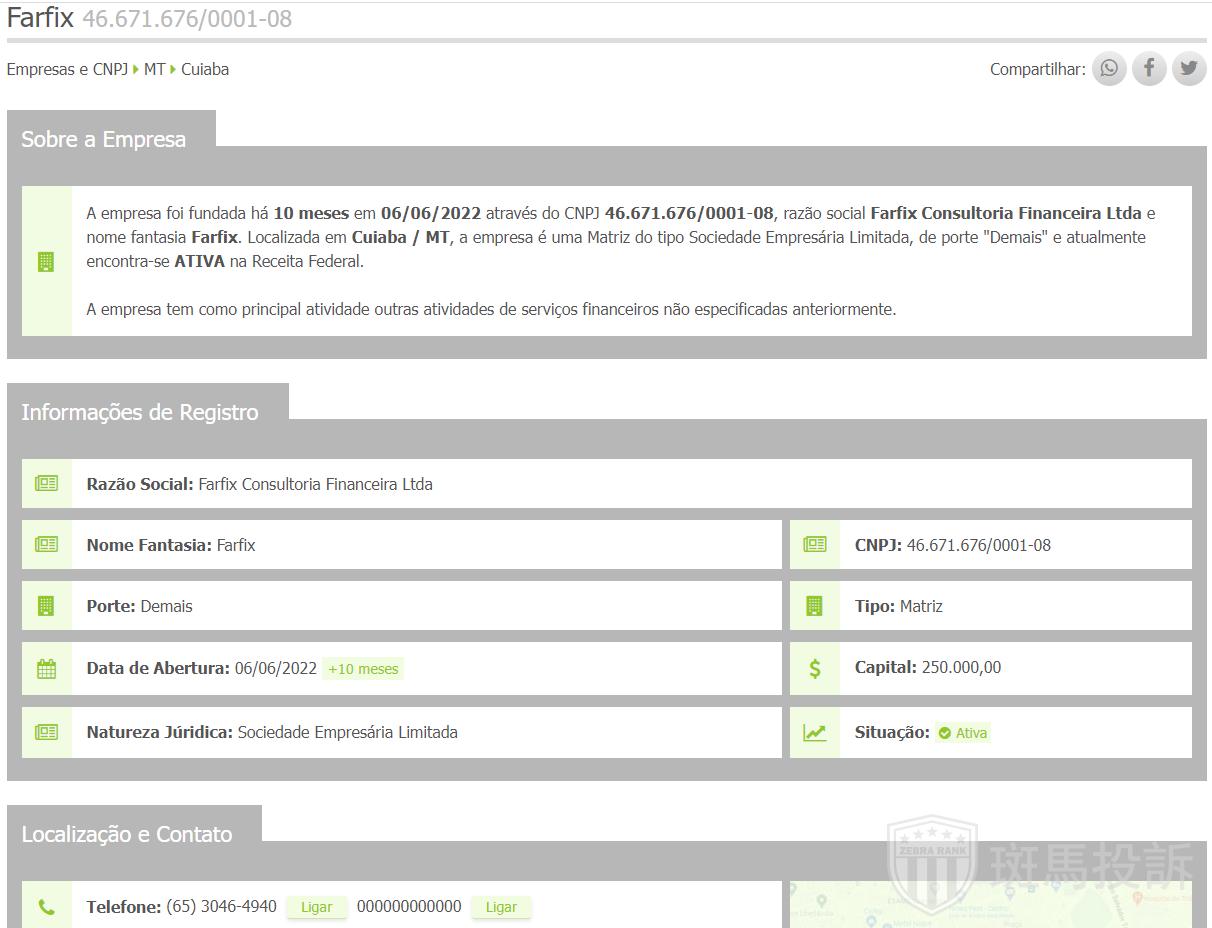Image resolution: width=1212 pixels, height=928 pixels.
Task: Share the page via WhatsApp icon
Action: click(x=1109, y=69)
